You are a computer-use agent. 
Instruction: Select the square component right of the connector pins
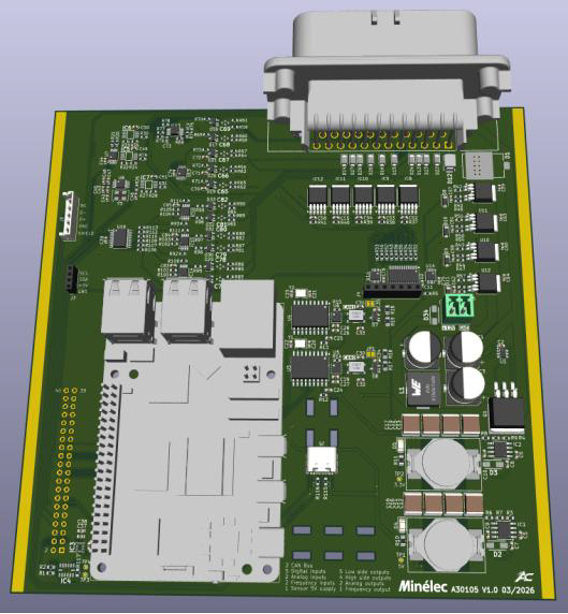(478, 166)
